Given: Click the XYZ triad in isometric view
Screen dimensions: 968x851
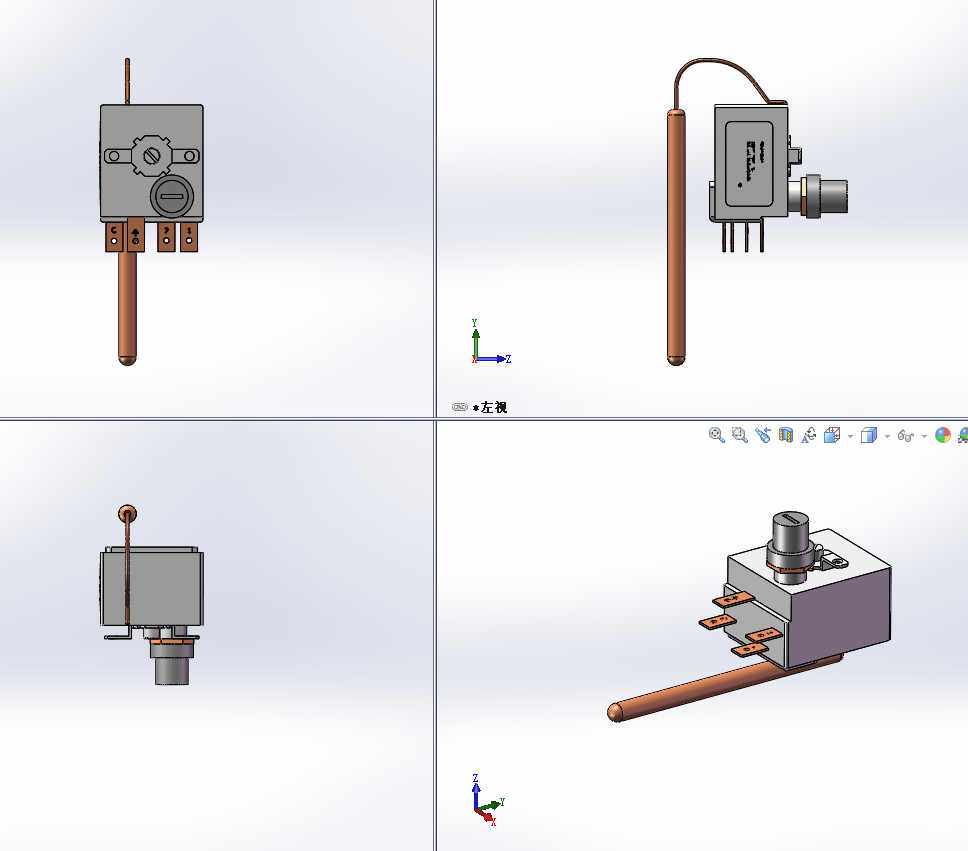Looking at the screenshot, I should [488, 800].
